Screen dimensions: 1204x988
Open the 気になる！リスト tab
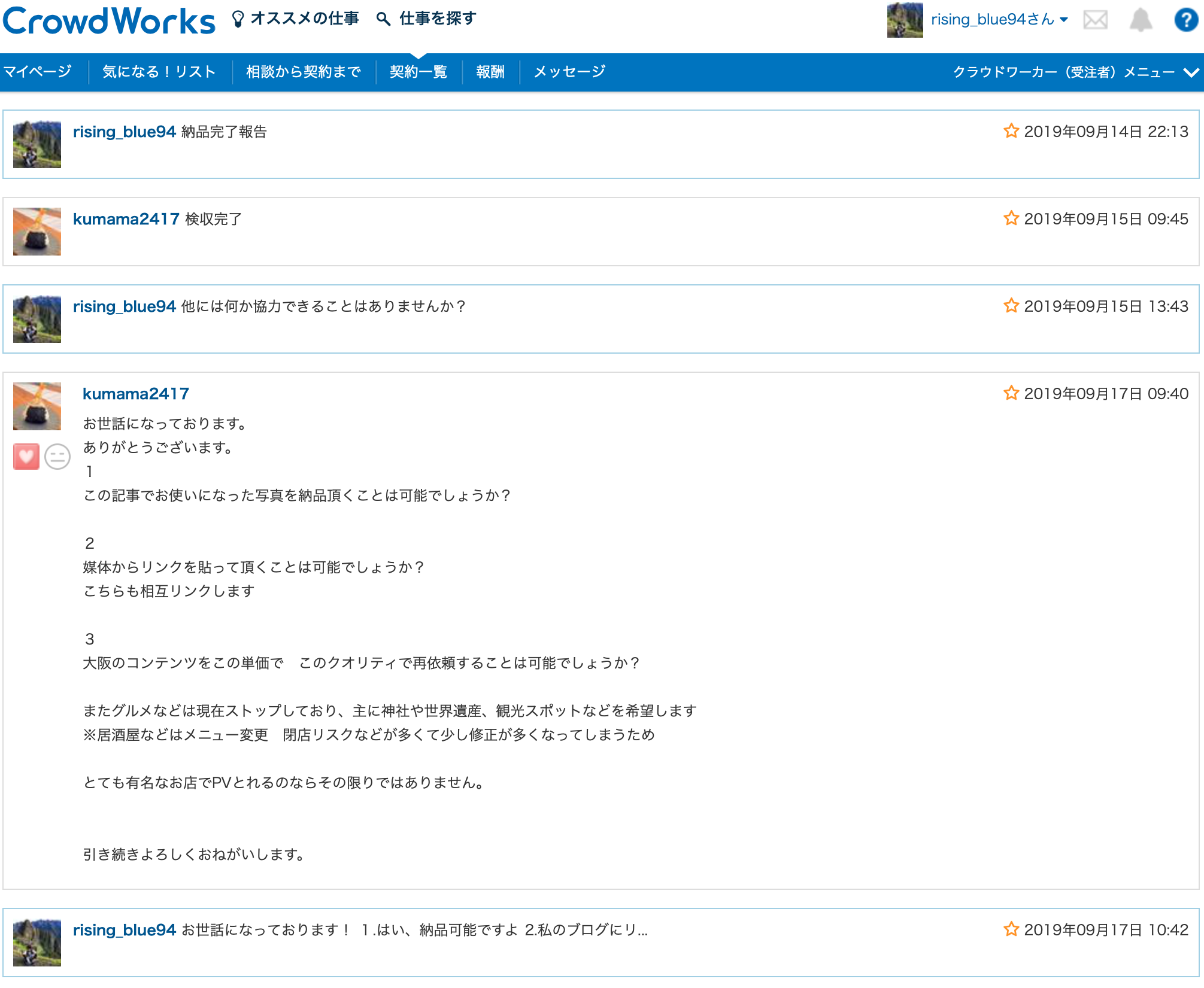pos(159,71)
